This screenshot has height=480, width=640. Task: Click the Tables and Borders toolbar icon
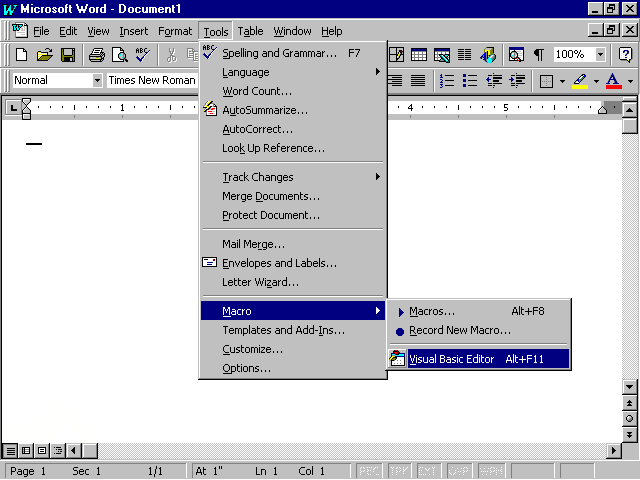click(396, 55)
